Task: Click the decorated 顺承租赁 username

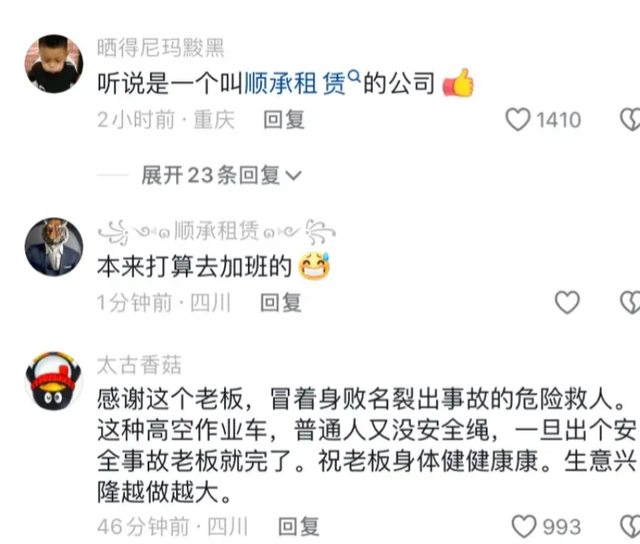Action: (217, 231)
